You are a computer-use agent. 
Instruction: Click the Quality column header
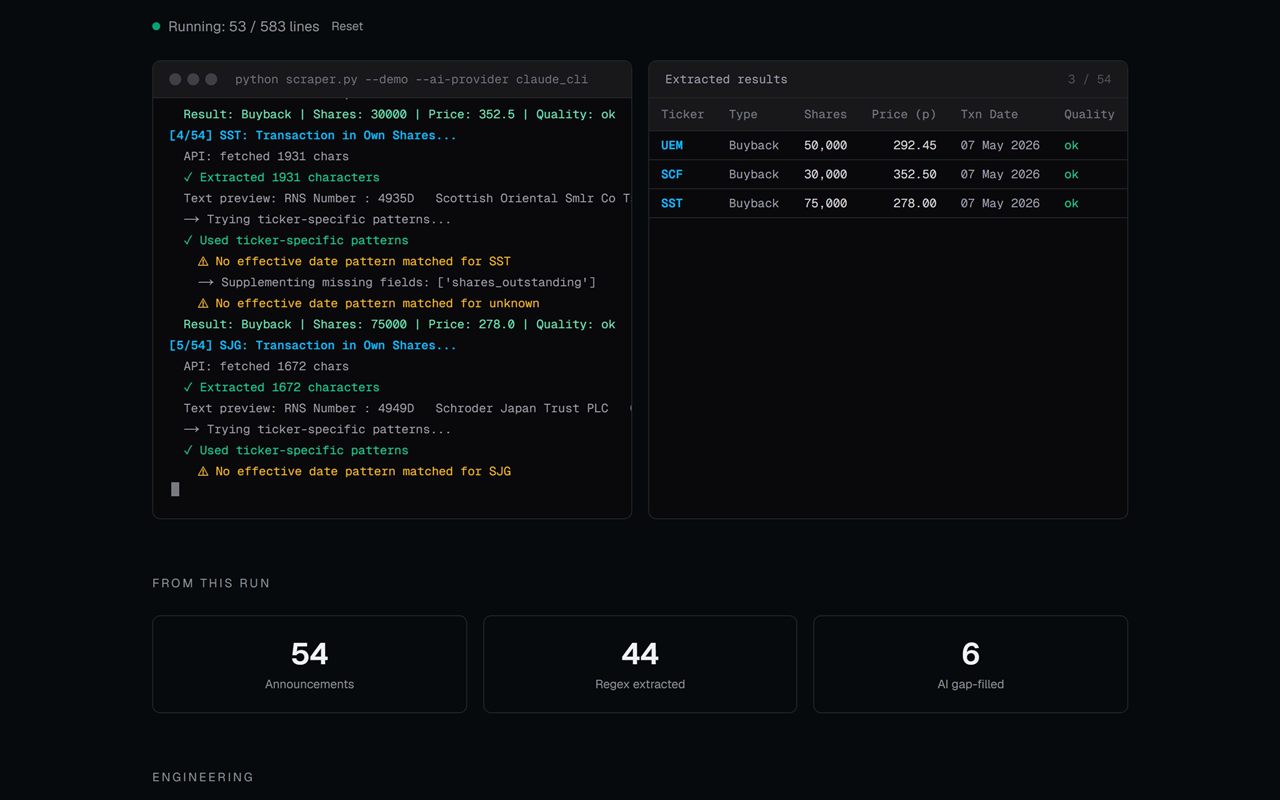1089,114
